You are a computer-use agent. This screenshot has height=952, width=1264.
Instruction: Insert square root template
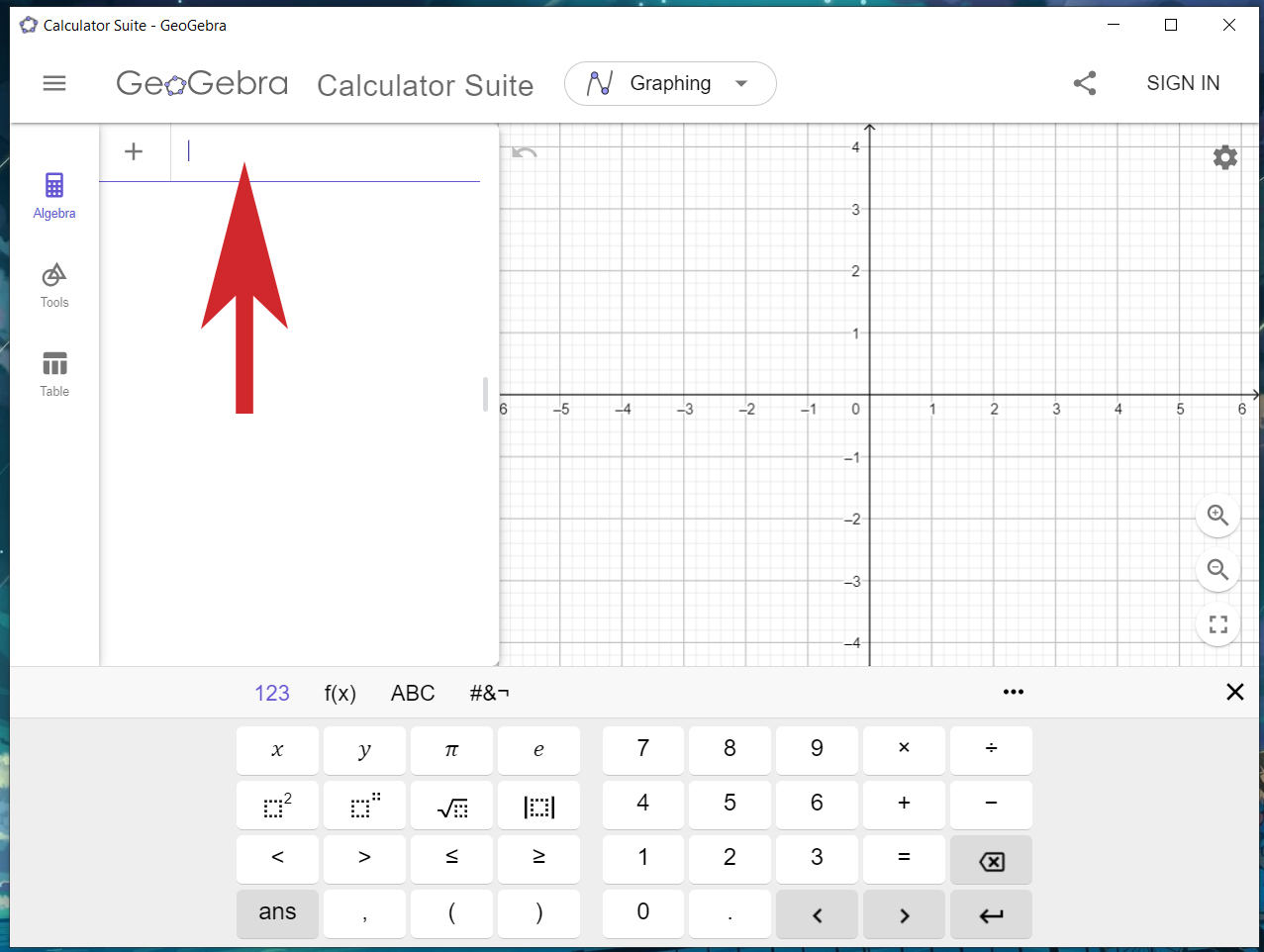click(451, 805)
